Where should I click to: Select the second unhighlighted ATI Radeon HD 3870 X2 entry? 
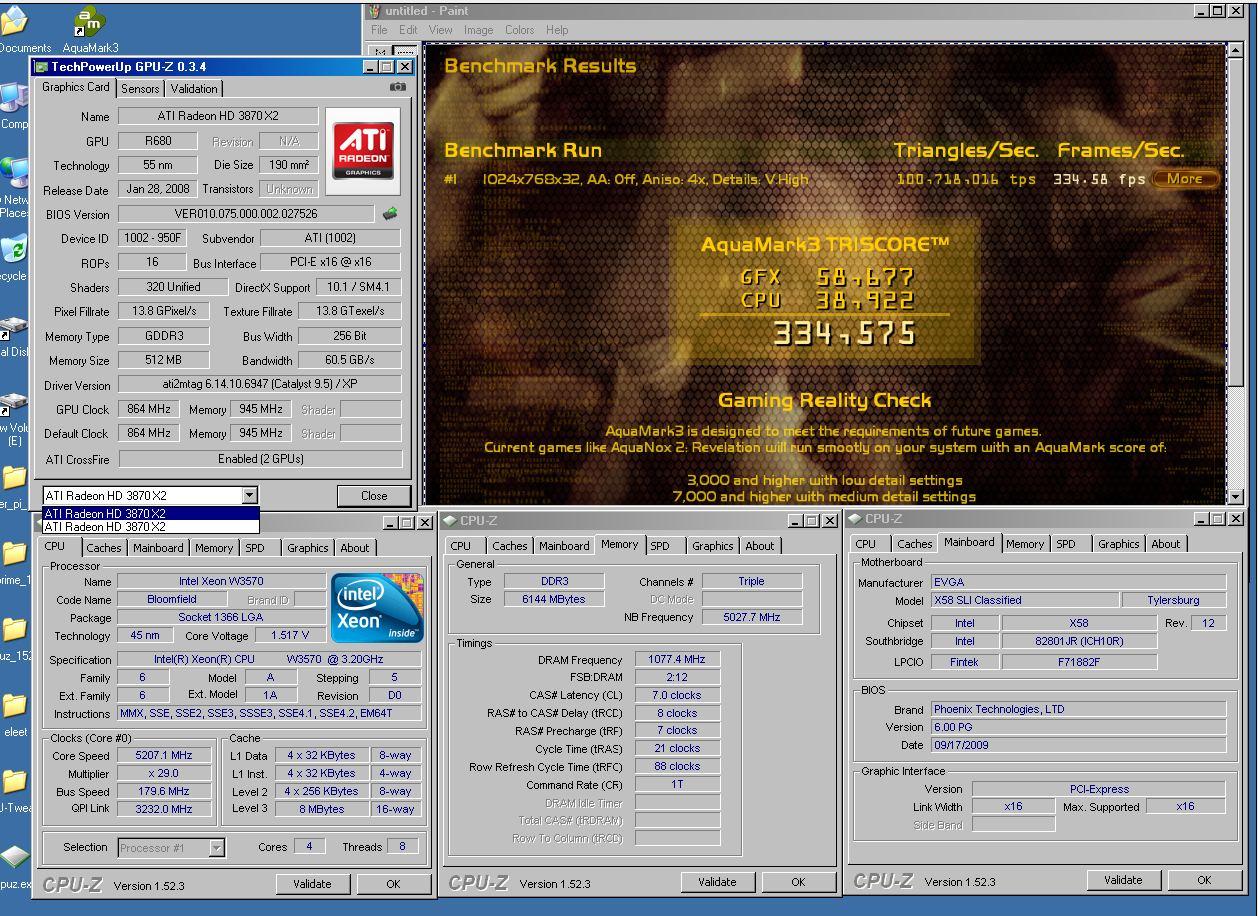tap(150, 526)
